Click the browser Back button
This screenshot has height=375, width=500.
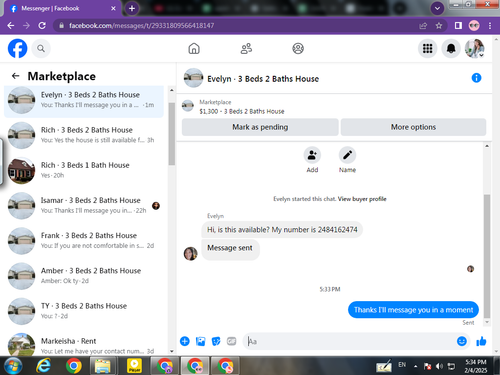[11, 26]
